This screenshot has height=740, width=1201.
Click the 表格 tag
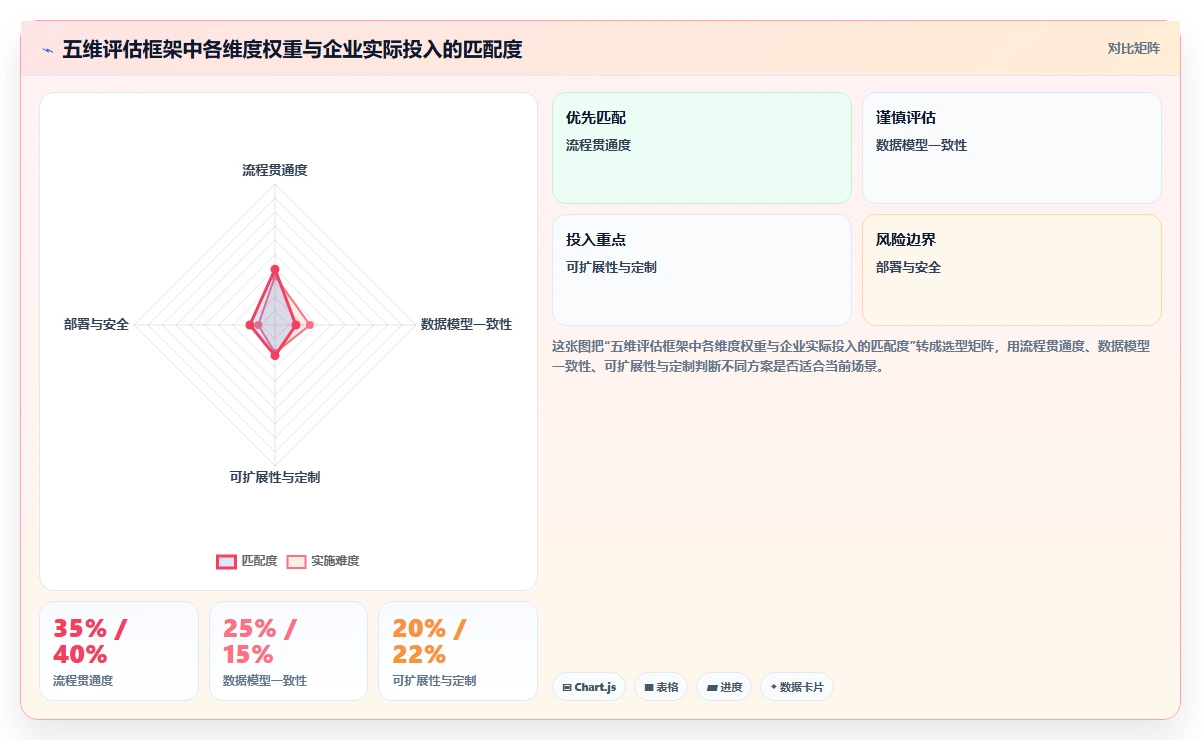click(661, 687)
